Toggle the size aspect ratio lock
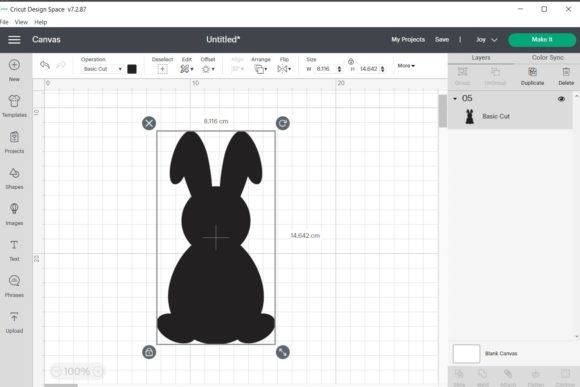Image resolution: width=580 pixels, height=387 pixels. pyautogui.click(x=351, y=61)
